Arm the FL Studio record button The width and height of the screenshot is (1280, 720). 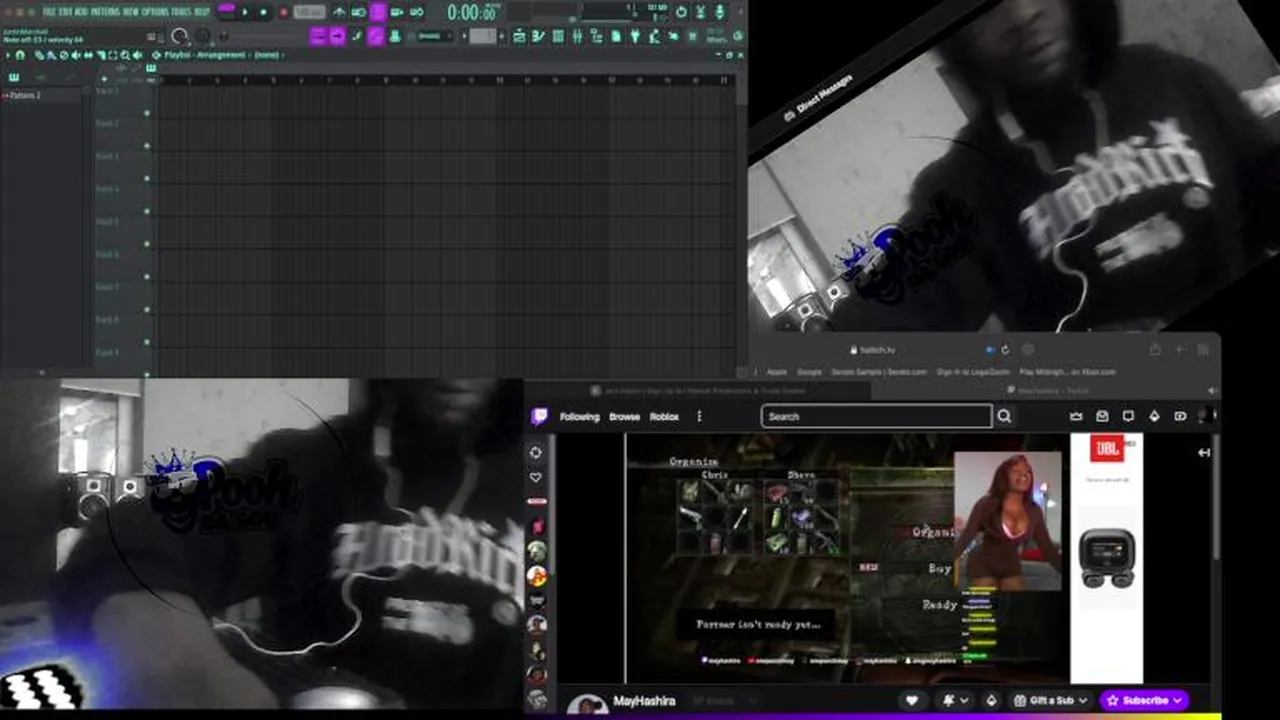(x=283, y=12)
